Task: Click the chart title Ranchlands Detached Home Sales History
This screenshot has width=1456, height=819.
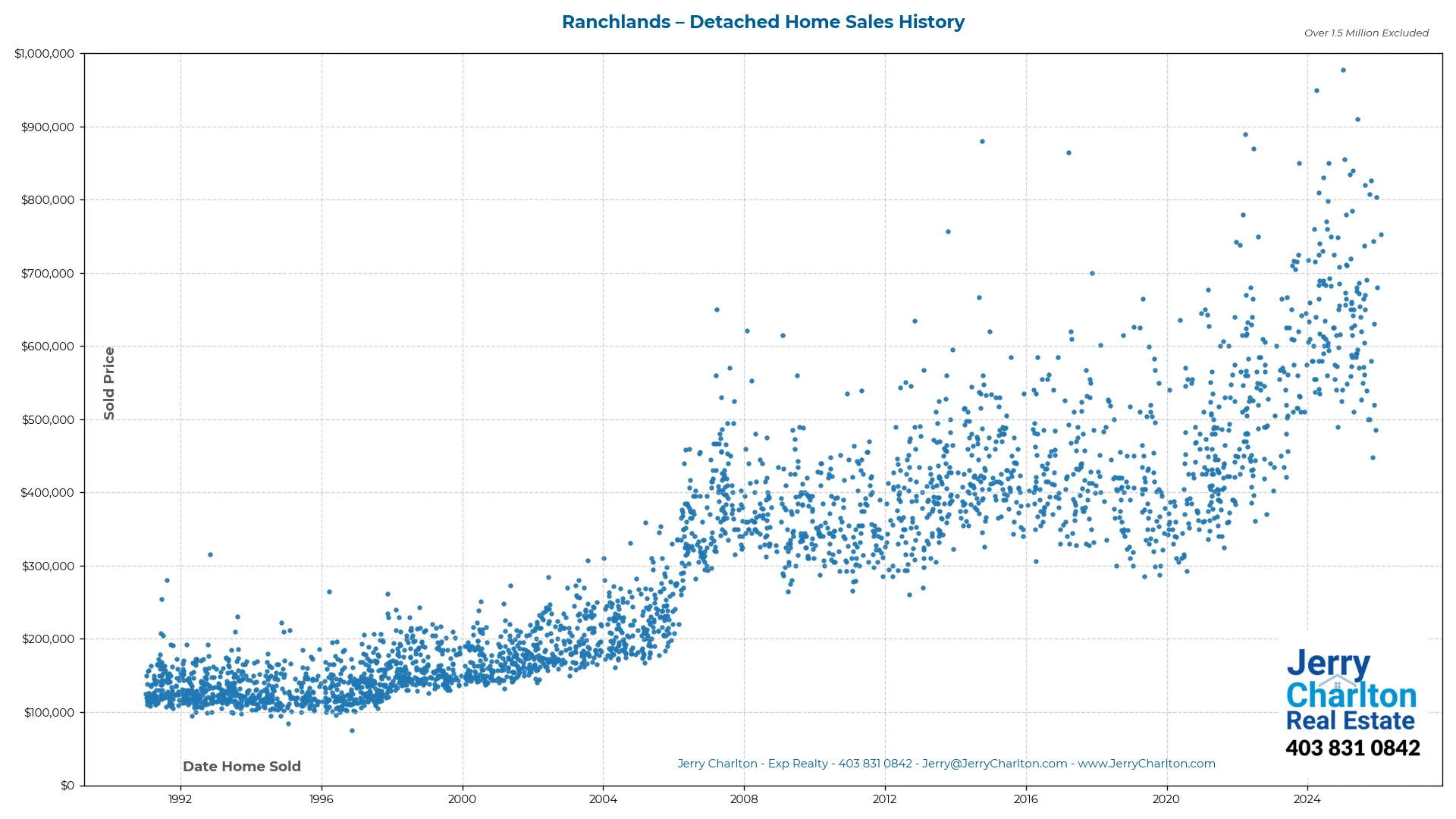Action: [763, 22]
